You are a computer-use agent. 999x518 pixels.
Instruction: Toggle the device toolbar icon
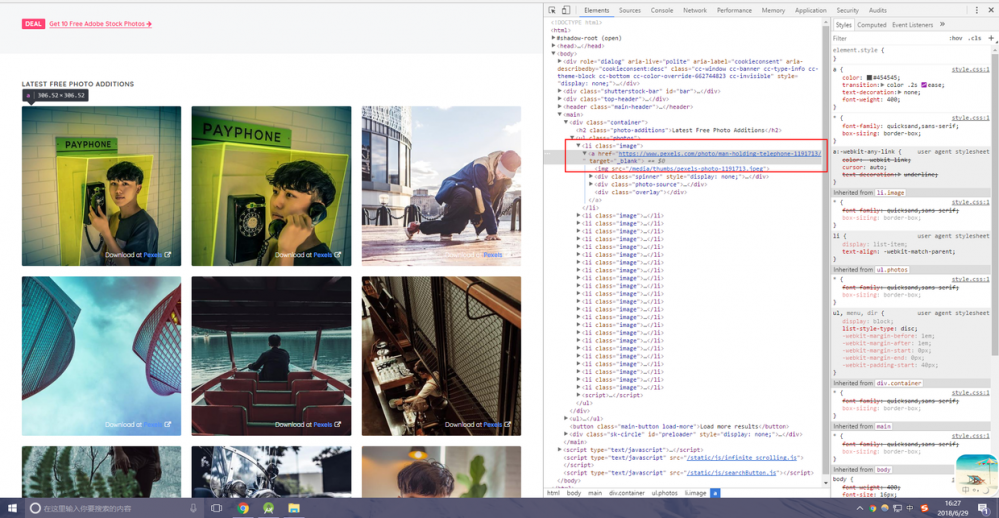point(566,10)
